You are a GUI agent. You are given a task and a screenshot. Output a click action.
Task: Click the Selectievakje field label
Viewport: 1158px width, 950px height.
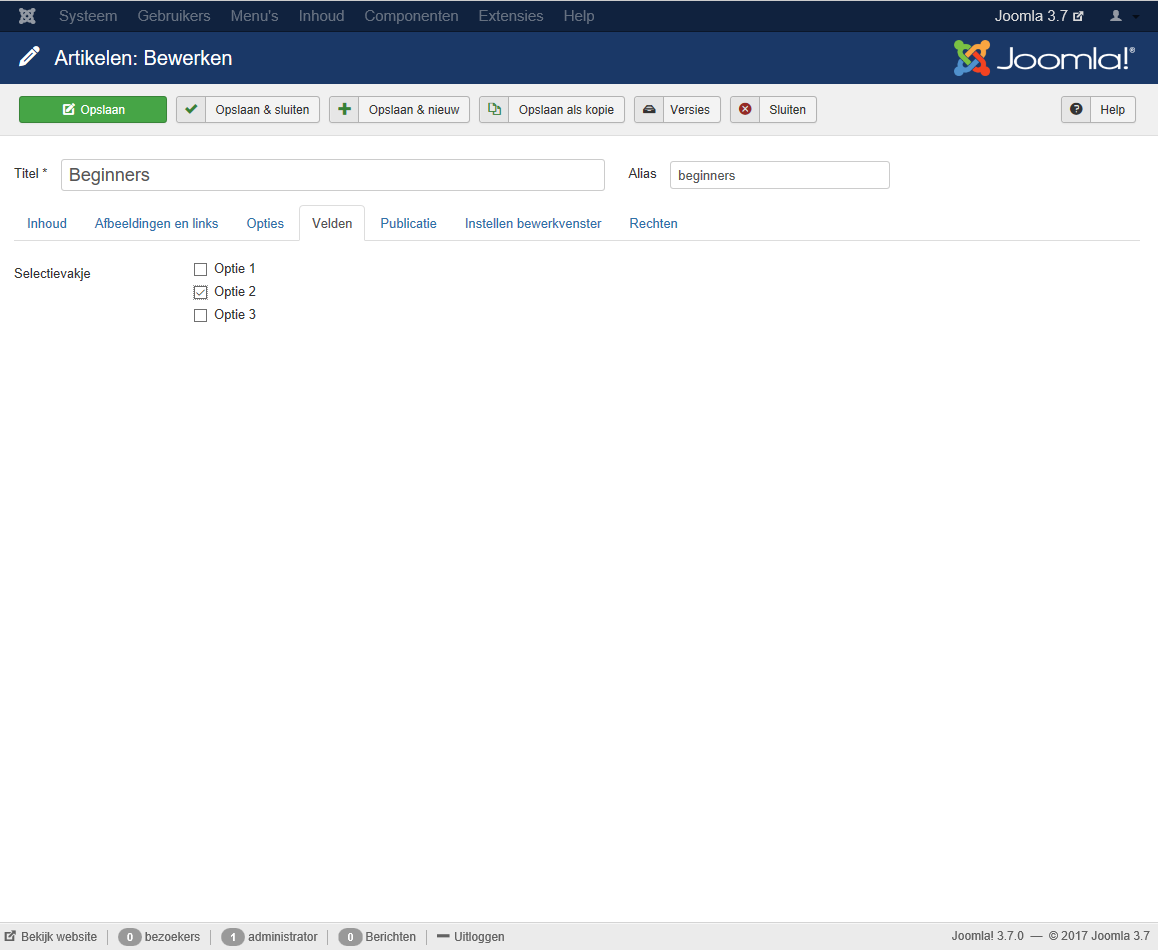pos(52,273)
